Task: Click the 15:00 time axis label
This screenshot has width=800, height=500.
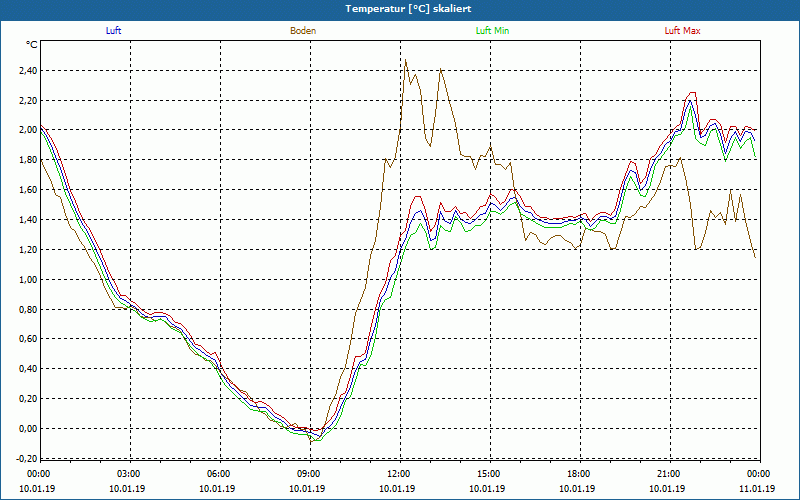Action: pos(488,474)
